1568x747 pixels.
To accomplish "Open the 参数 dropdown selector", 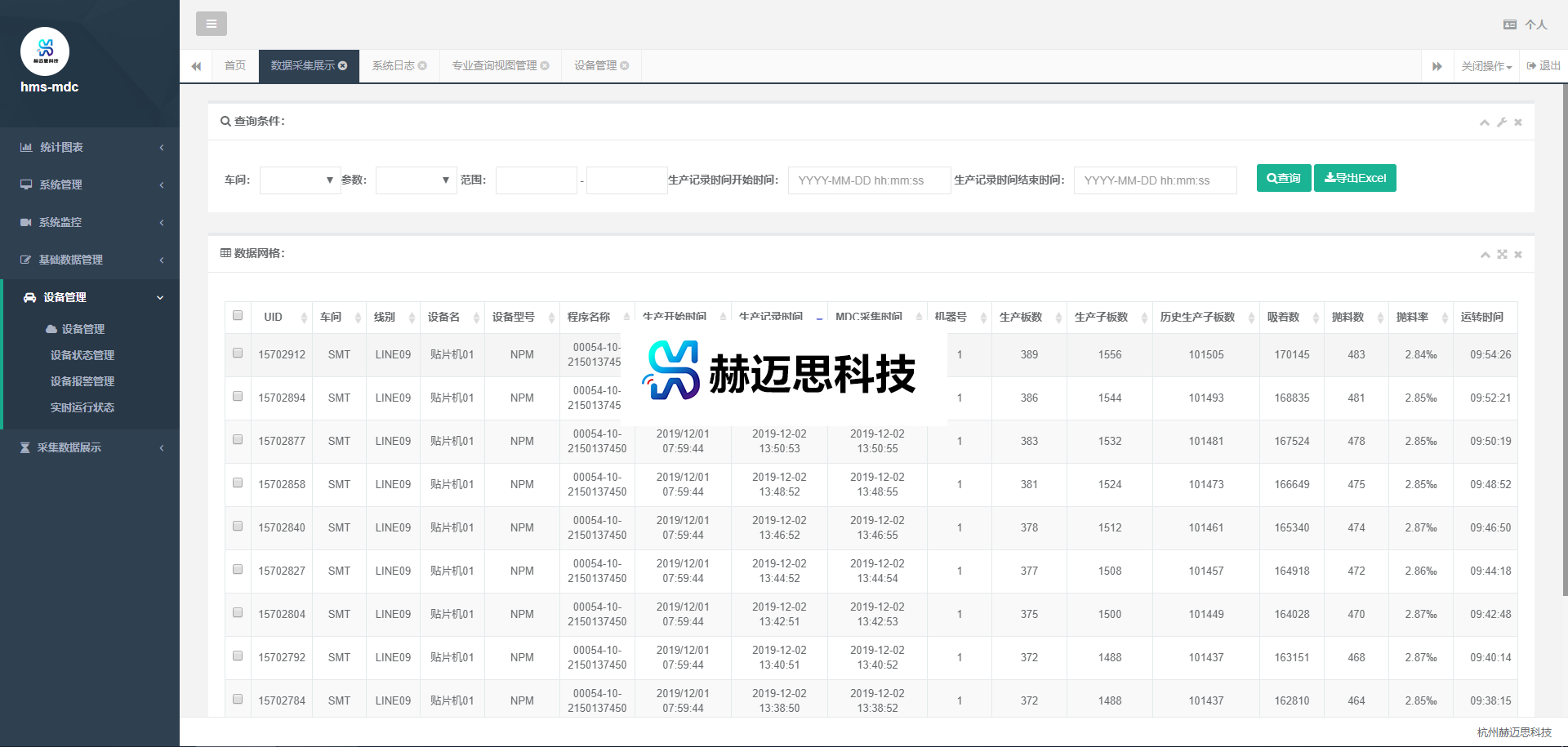I will pos(416,180).
